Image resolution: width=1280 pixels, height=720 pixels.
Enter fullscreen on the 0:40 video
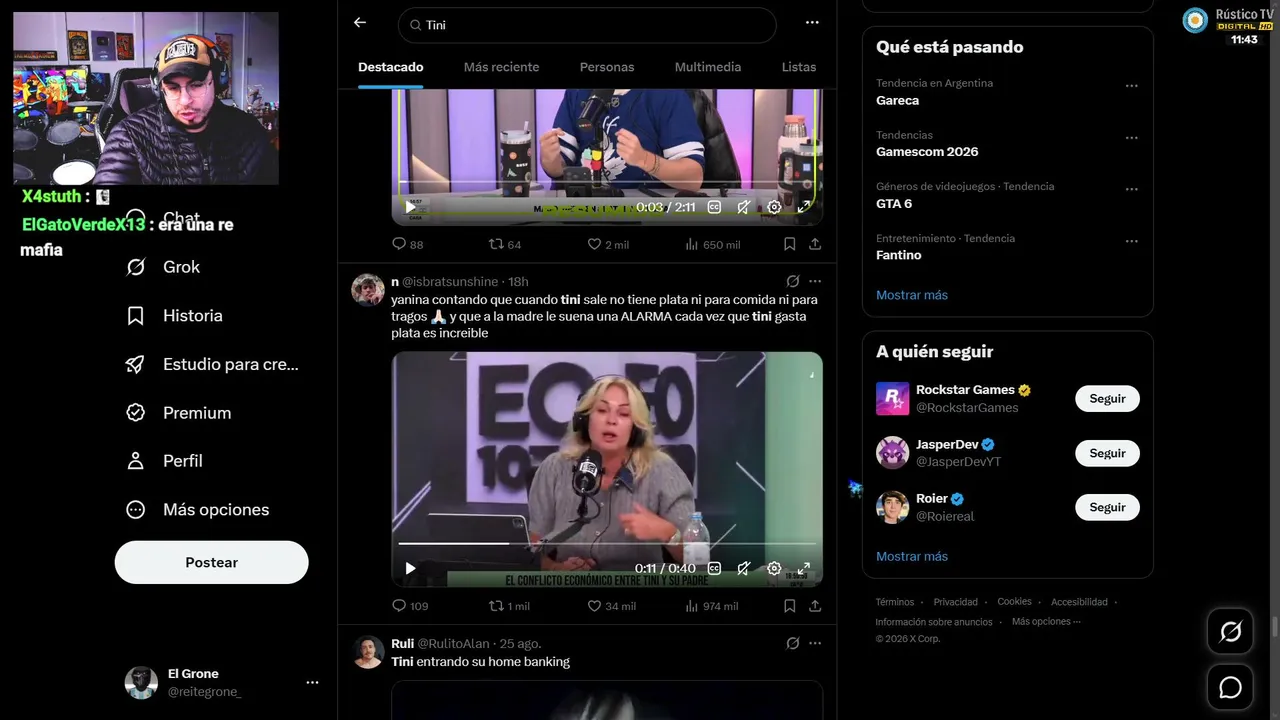pos(804,568)
